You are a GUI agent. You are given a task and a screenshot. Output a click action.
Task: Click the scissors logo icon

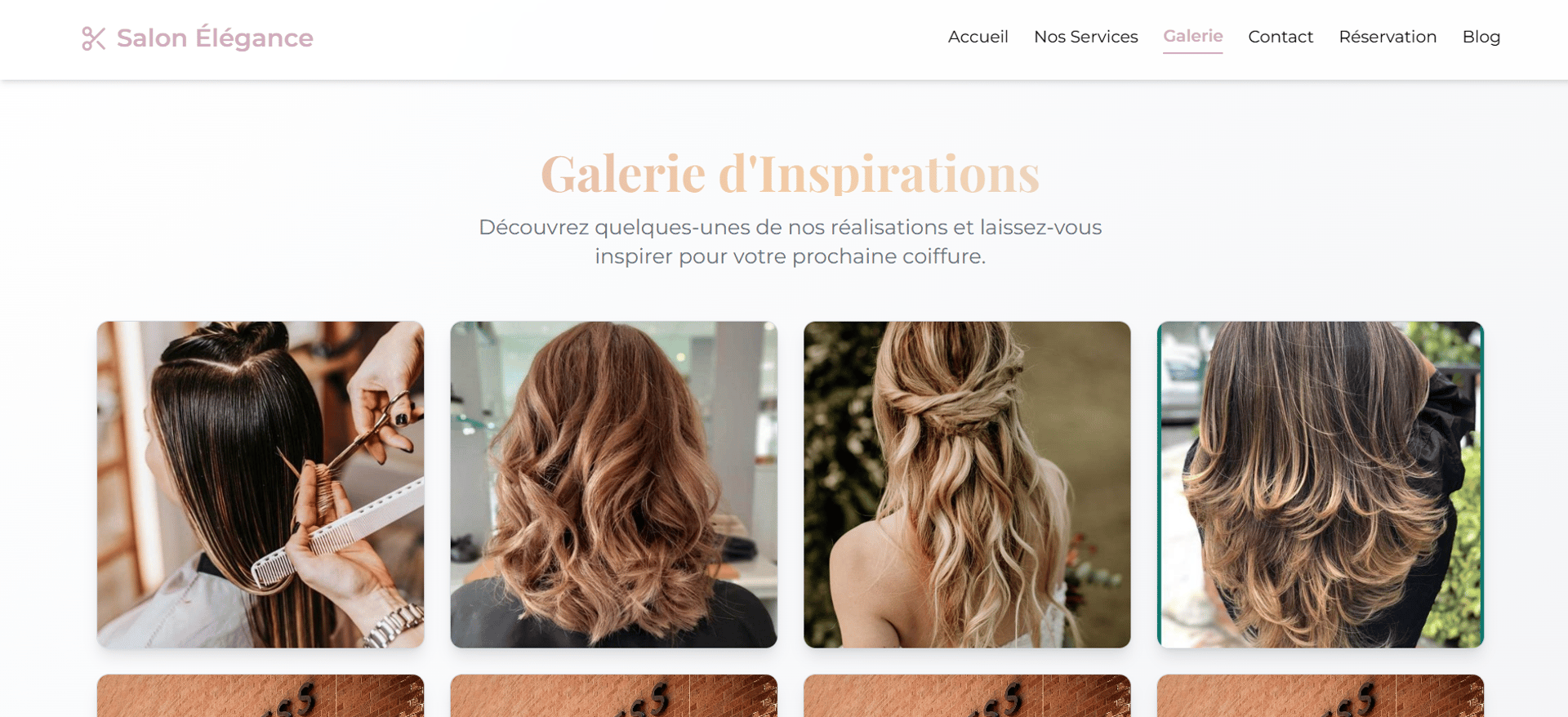coord(94,38)
